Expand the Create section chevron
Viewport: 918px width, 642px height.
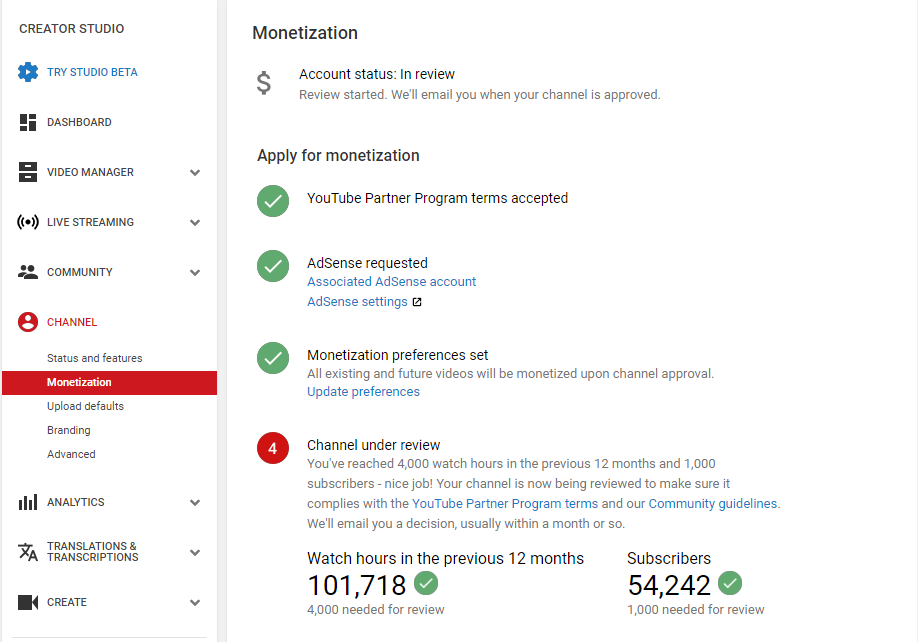pos(195,602)
